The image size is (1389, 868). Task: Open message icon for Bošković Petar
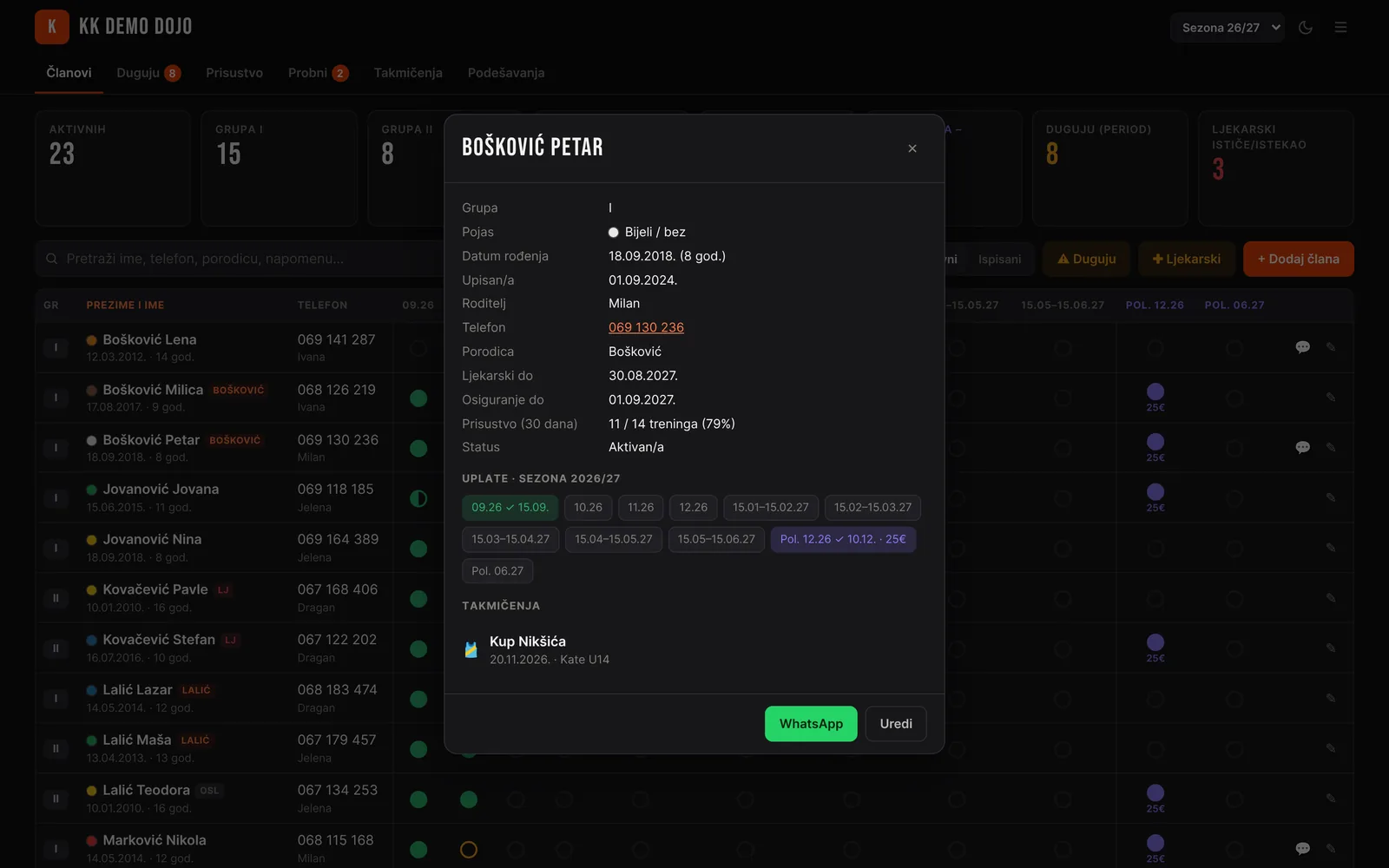tap(1303, 448)
